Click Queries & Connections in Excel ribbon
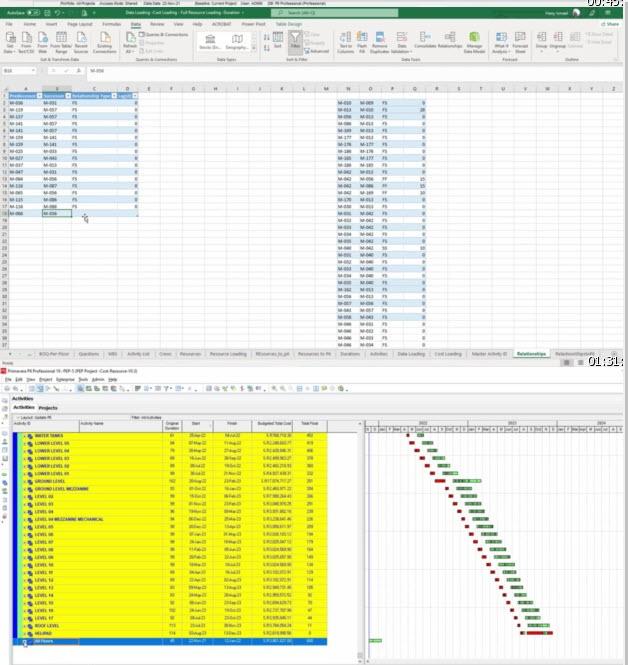 tap(164, 34)
